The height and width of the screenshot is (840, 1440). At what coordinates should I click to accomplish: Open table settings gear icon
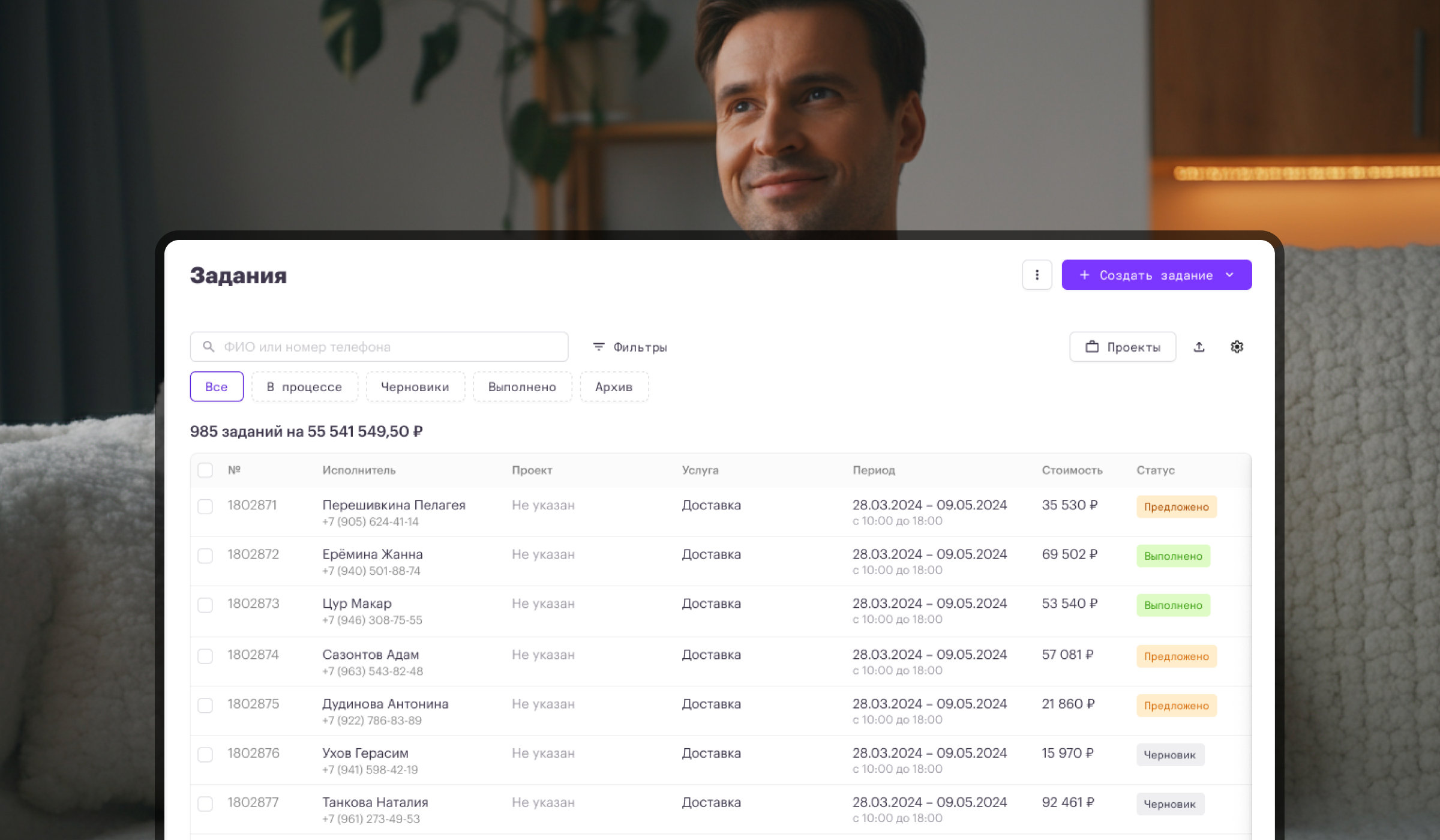tap(1237, 347)
